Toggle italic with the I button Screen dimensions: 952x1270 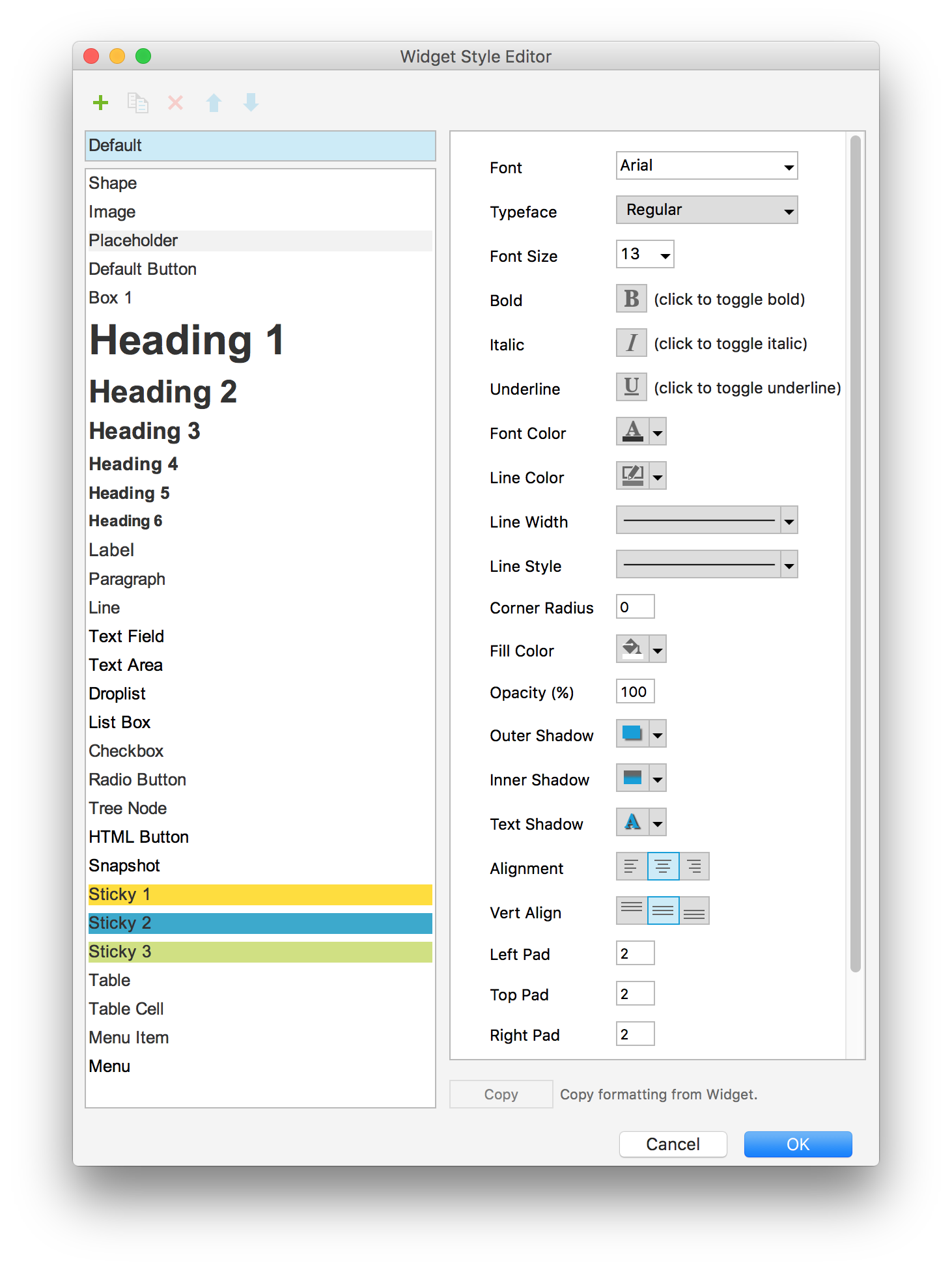coord(632,343)
